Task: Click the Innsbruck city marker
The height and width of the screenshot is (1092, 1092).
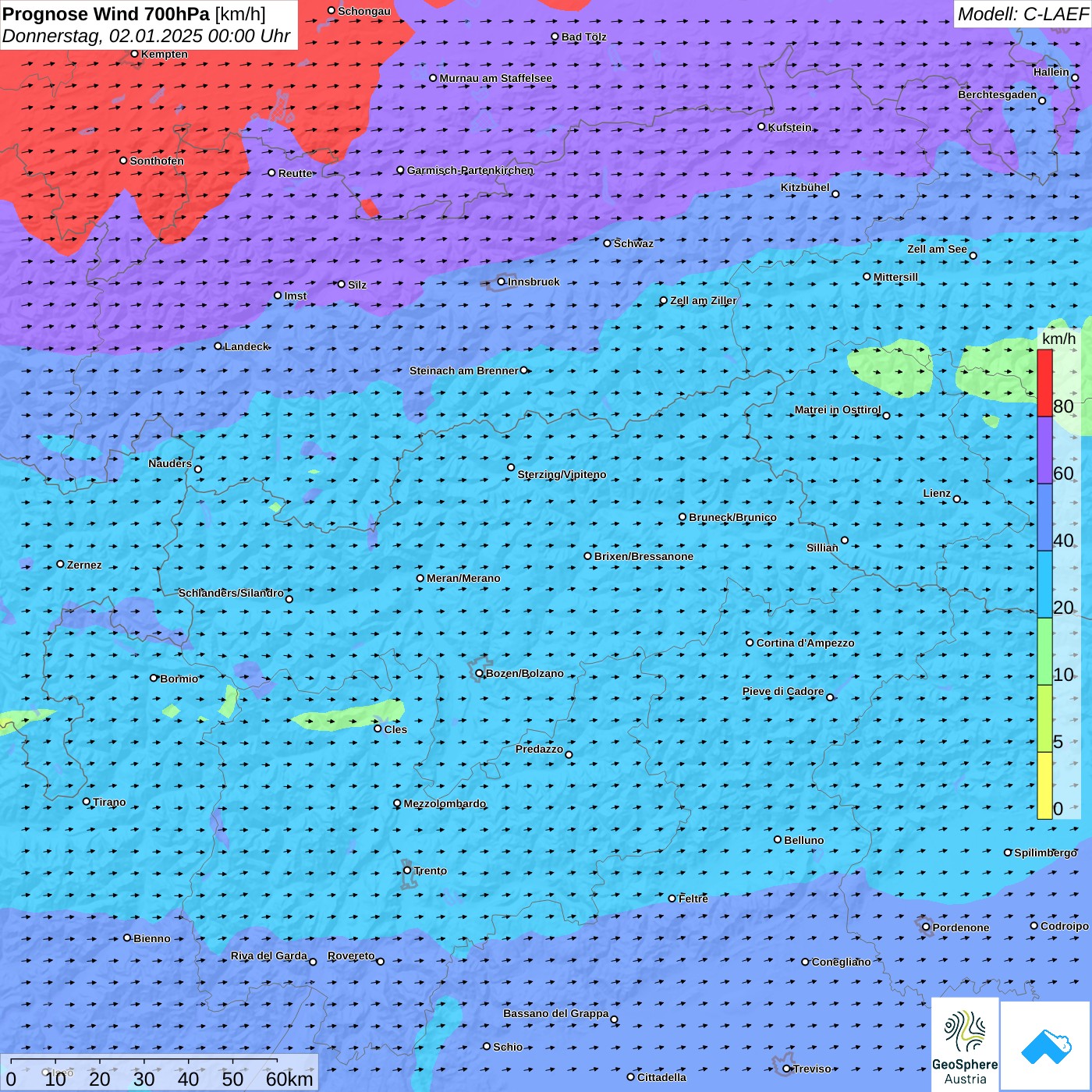Action: coord(502,282)
